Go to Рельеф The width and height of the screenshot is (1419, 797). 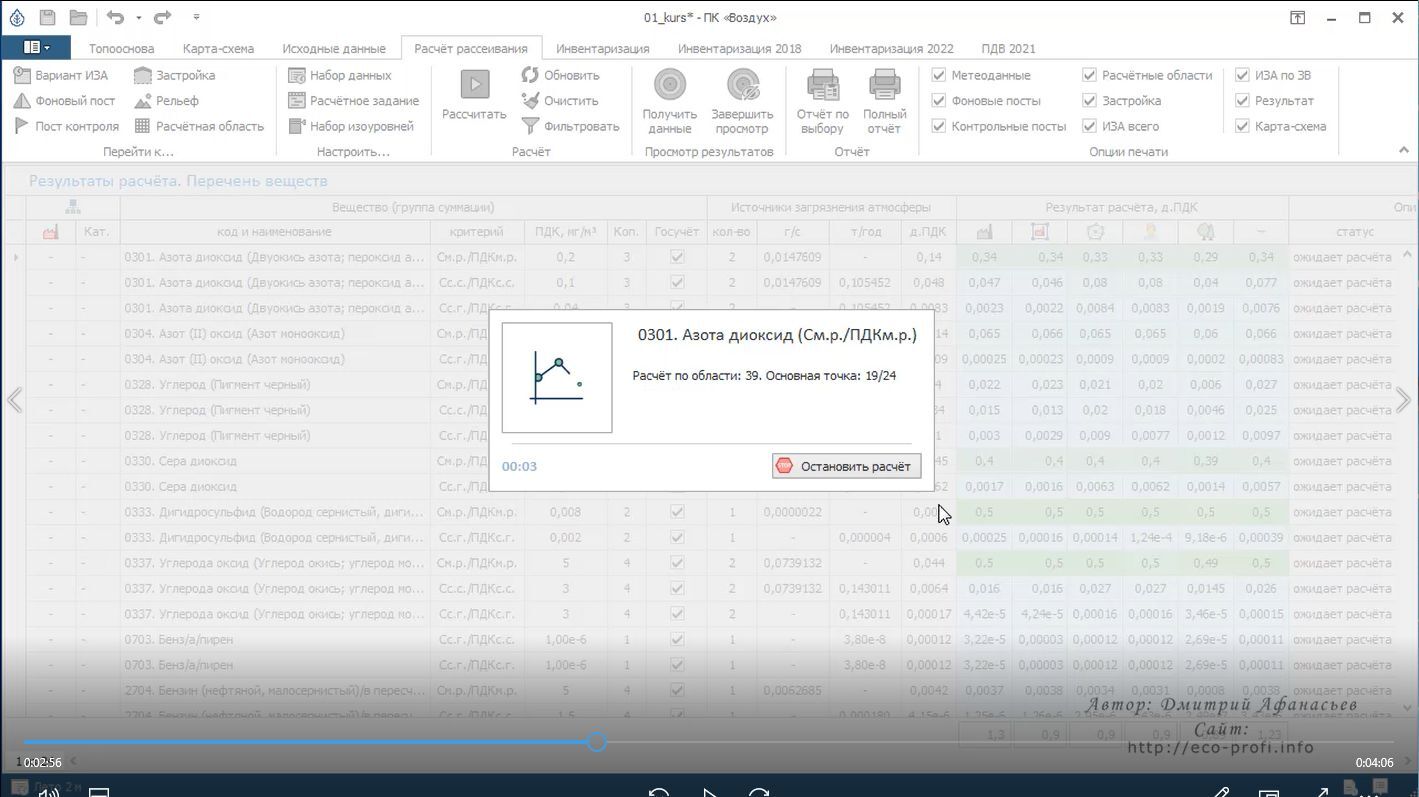pos(167,101)
